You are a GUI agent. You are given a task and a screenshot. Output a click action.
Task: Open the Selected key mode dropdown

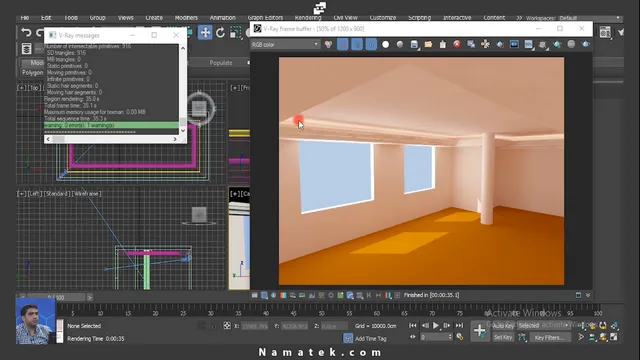tap(544, 326)
